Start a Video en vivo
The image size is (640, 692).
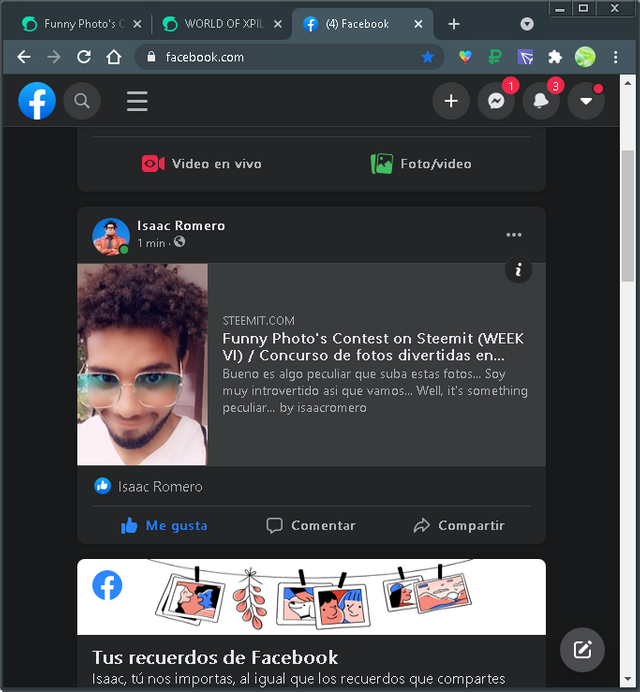[x=202, y=164]
